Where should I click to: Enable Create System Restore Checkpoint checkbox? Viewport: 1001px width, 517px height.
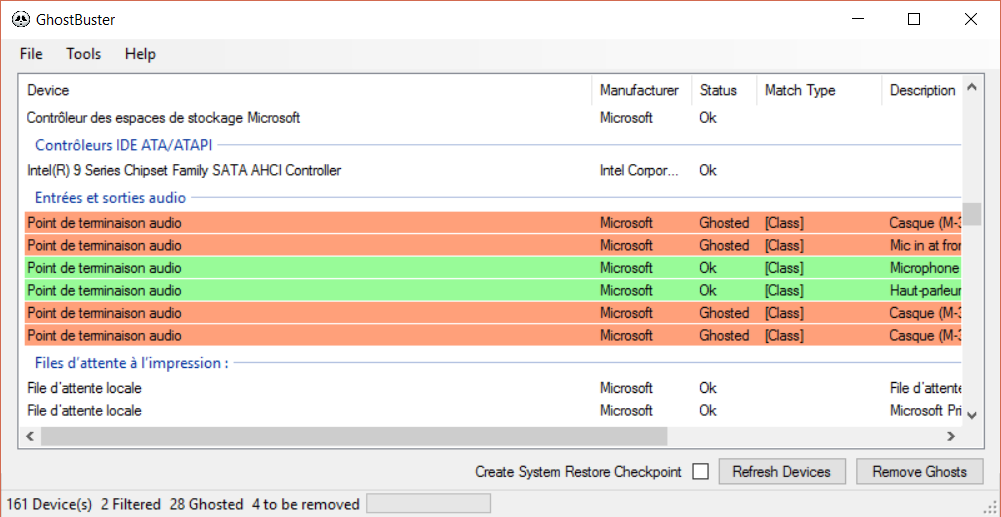pos(701,472)
